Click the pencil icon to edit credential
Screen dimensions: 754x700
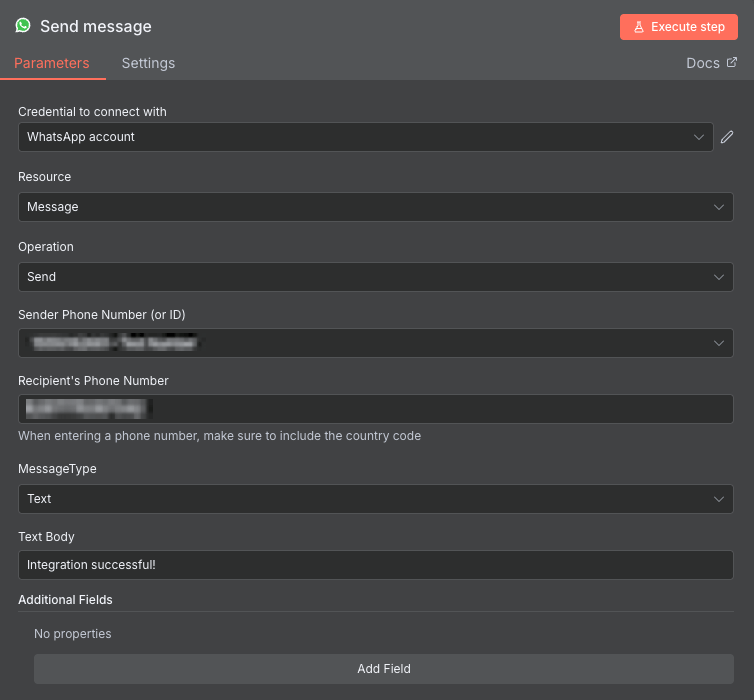point(727,137)
